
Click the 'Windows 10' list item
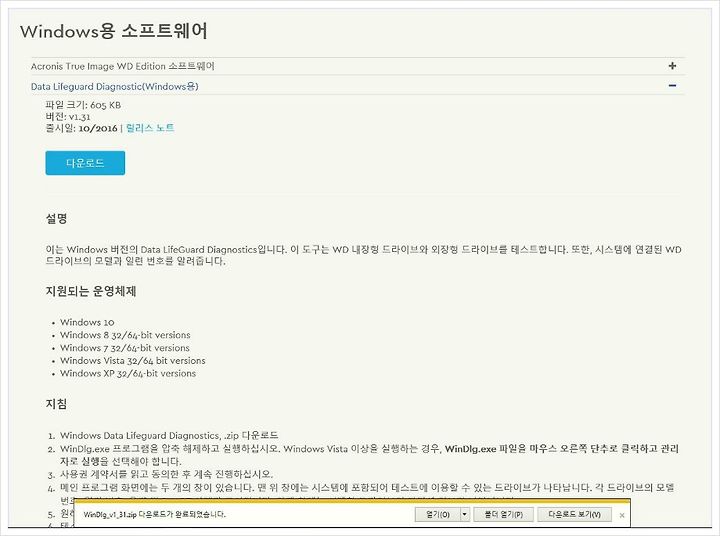(87, 322)
